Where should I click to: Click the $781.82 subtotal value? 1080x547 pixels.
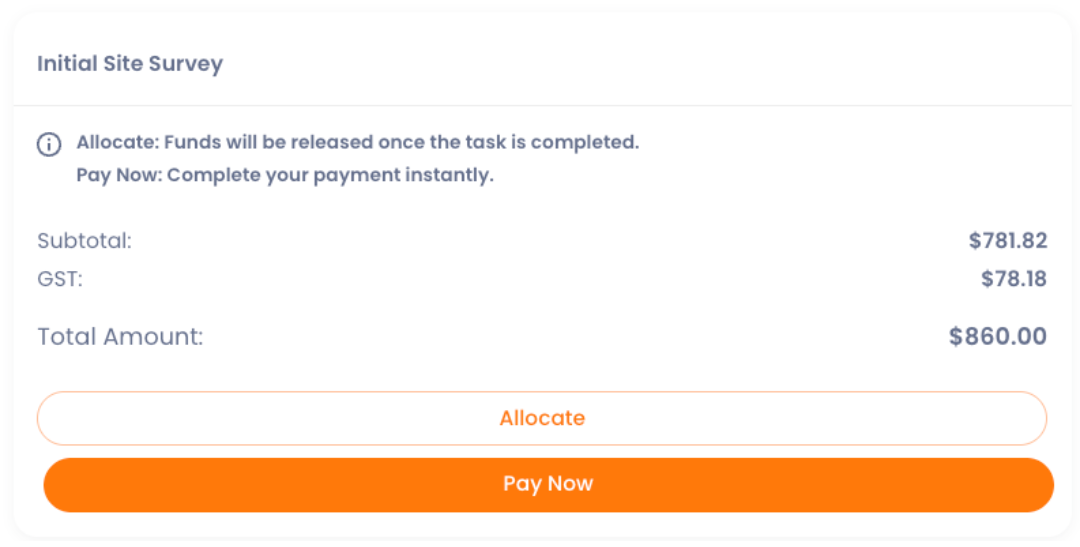(x=1007, y=241)
